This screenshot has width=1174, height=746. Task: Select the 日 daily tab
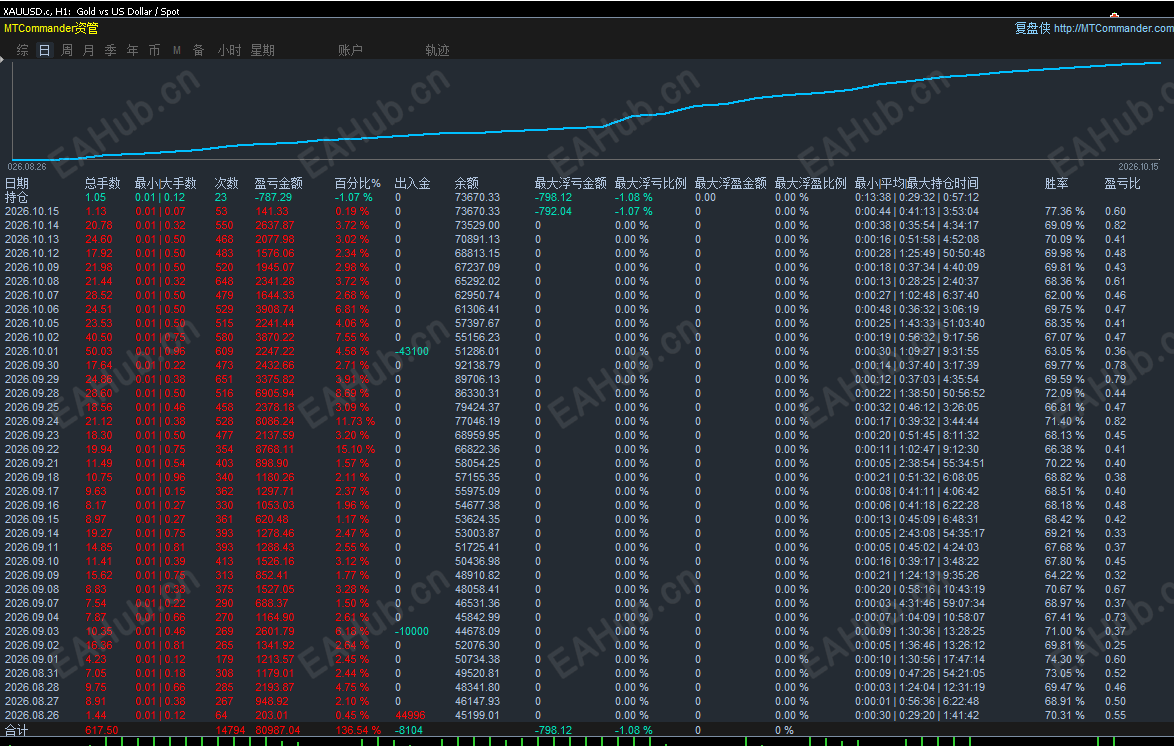(45, 50)
